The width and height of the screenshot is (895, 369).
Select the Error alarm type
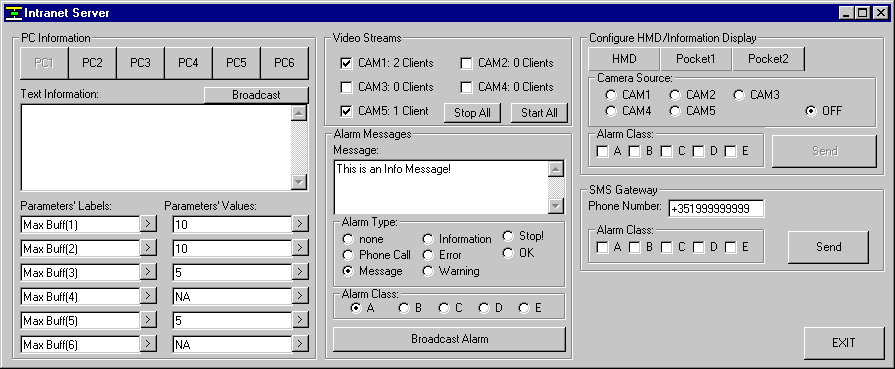(428, 255)
